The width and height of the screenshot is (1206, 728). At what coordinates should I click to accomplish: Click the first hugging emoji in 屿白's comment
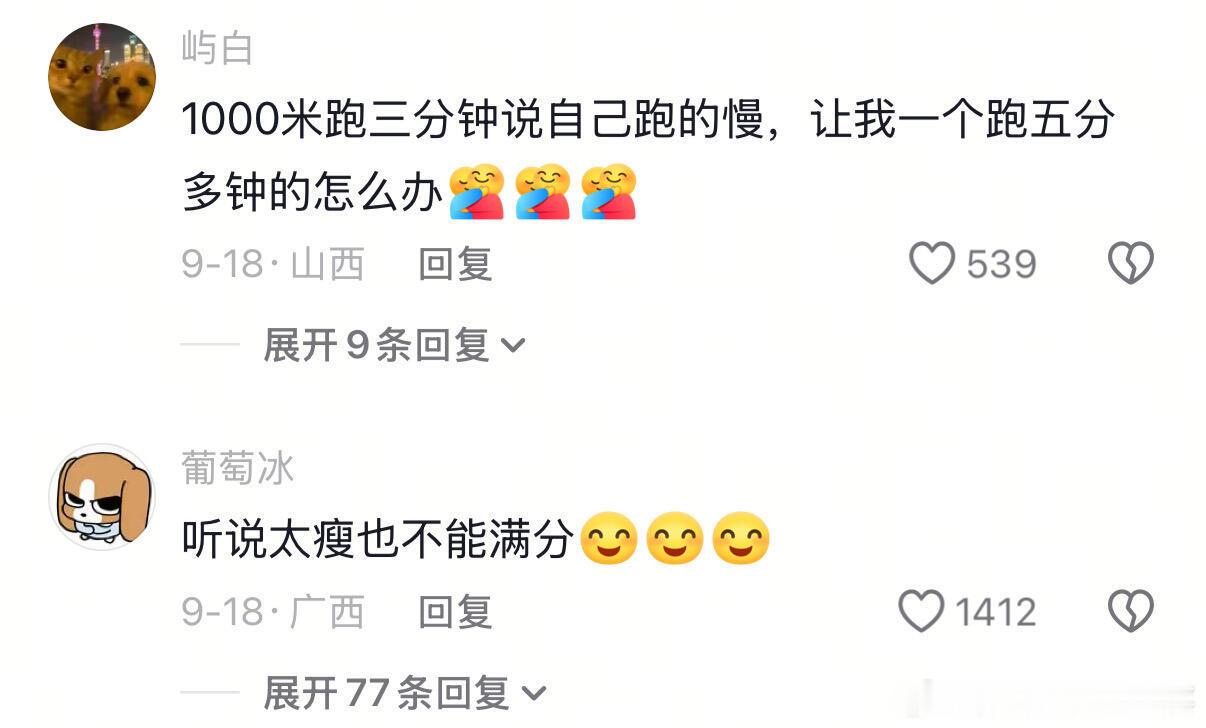click(x=476, y=191)
